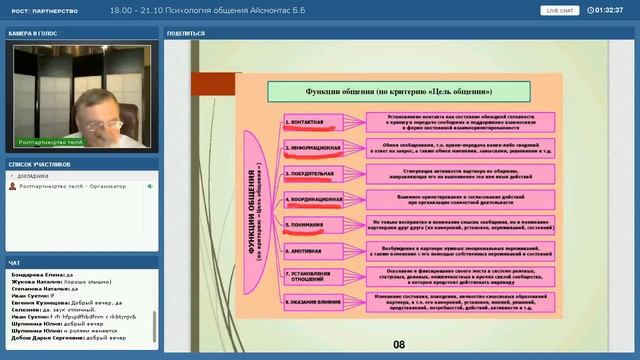Click the presenter's webcam video
The image size is (640, 360).
point(82,96)
